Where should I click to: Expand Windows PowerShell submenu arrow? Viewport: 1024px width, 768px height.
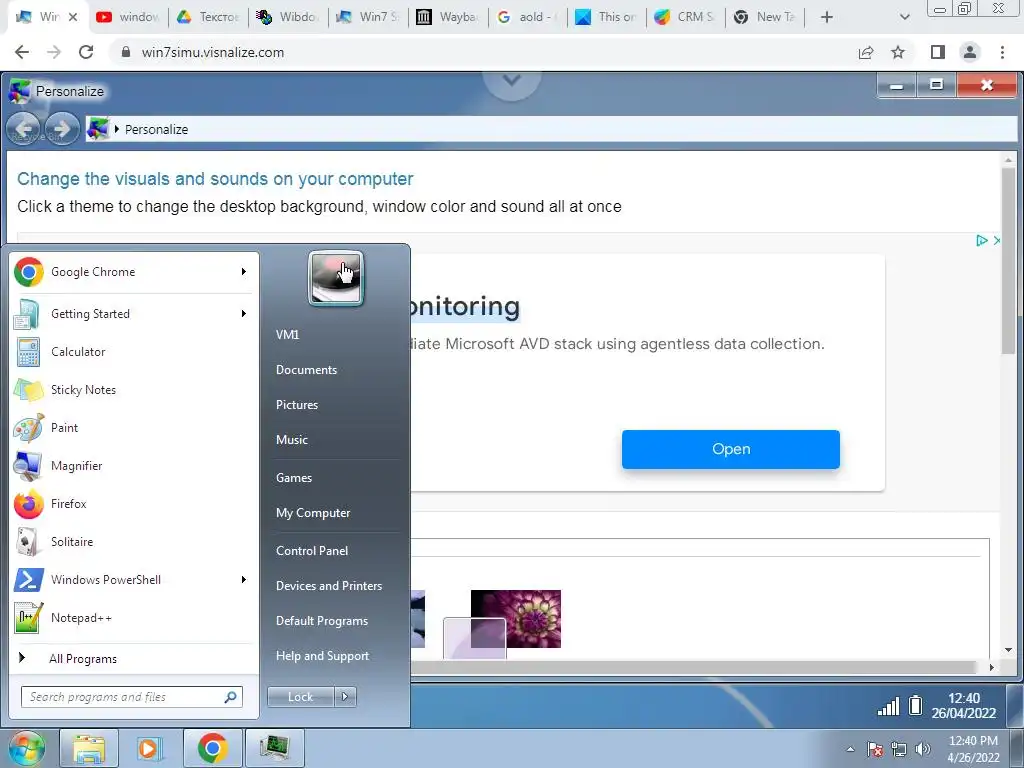[x=244, y=580]
